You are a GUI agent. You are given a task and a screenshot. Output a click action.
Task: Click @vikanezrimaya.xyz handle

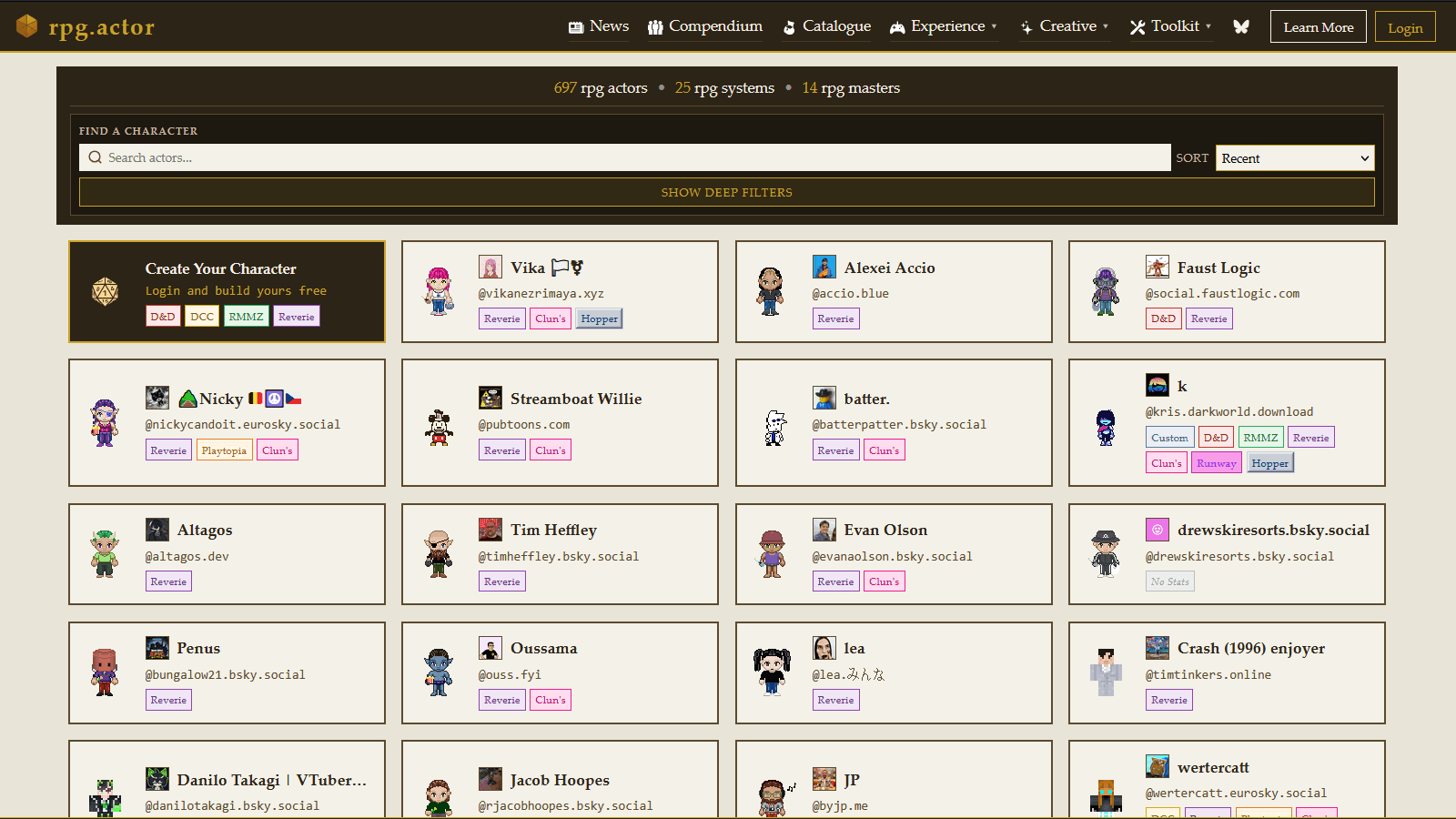click(x=541, y=294)
